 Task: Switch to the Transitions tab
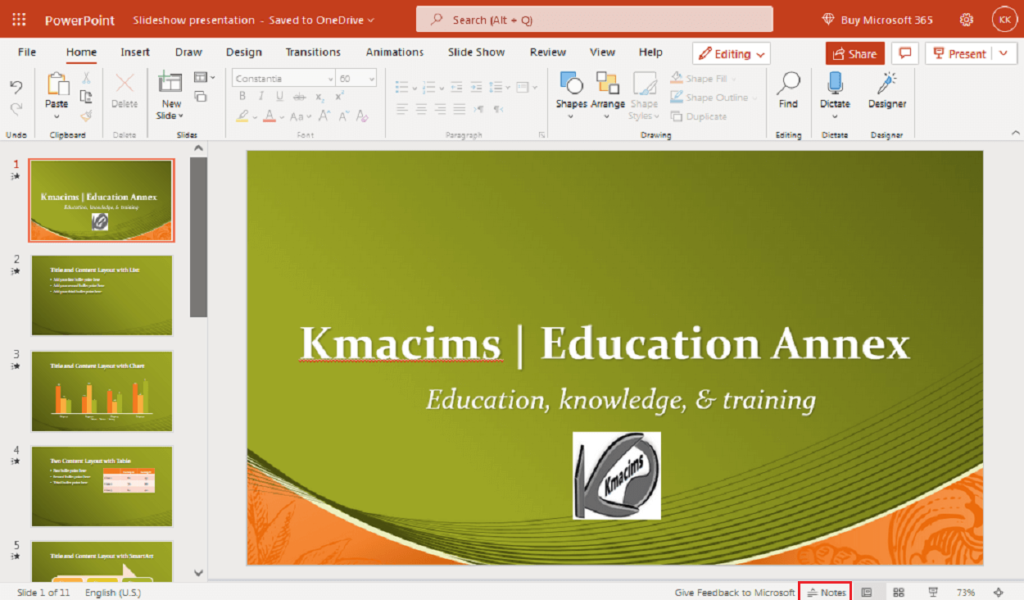[x=313, y=52]
